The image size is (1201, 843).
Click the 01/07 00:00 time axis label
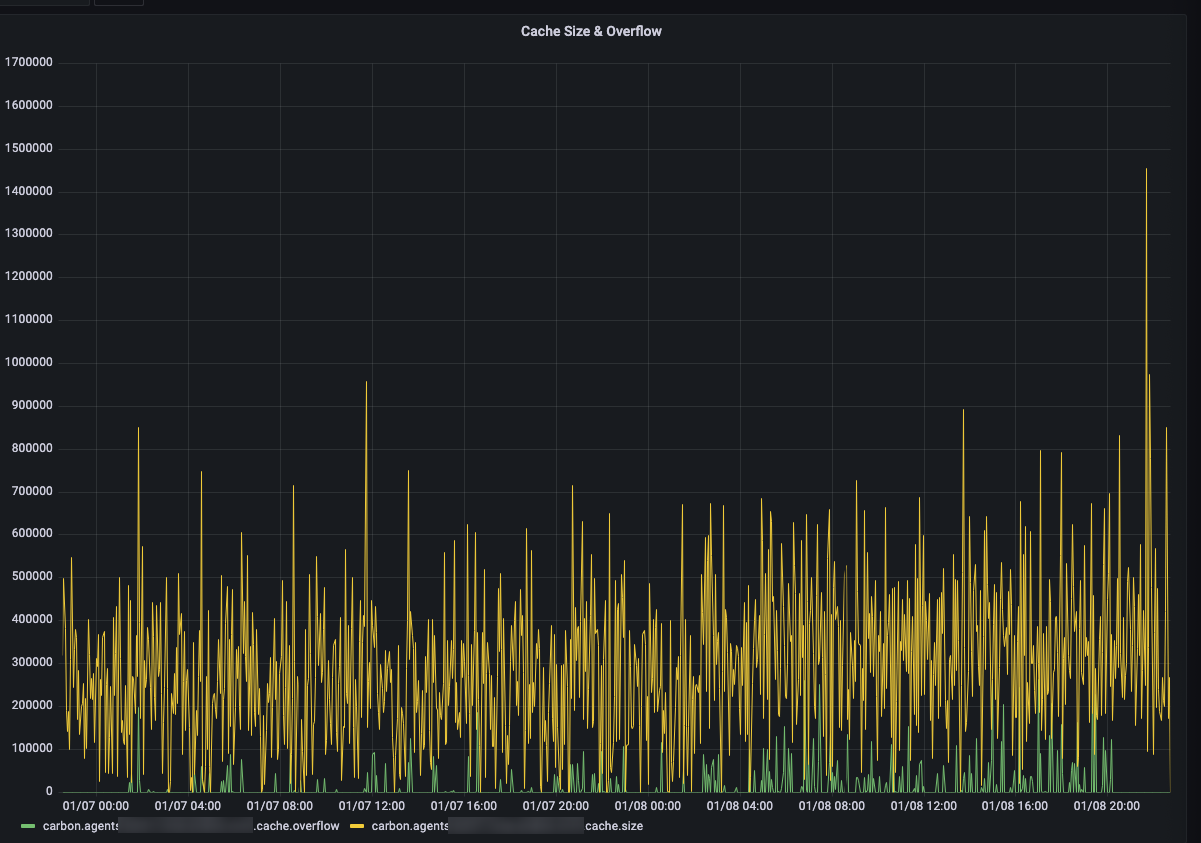tap(96, 805)
